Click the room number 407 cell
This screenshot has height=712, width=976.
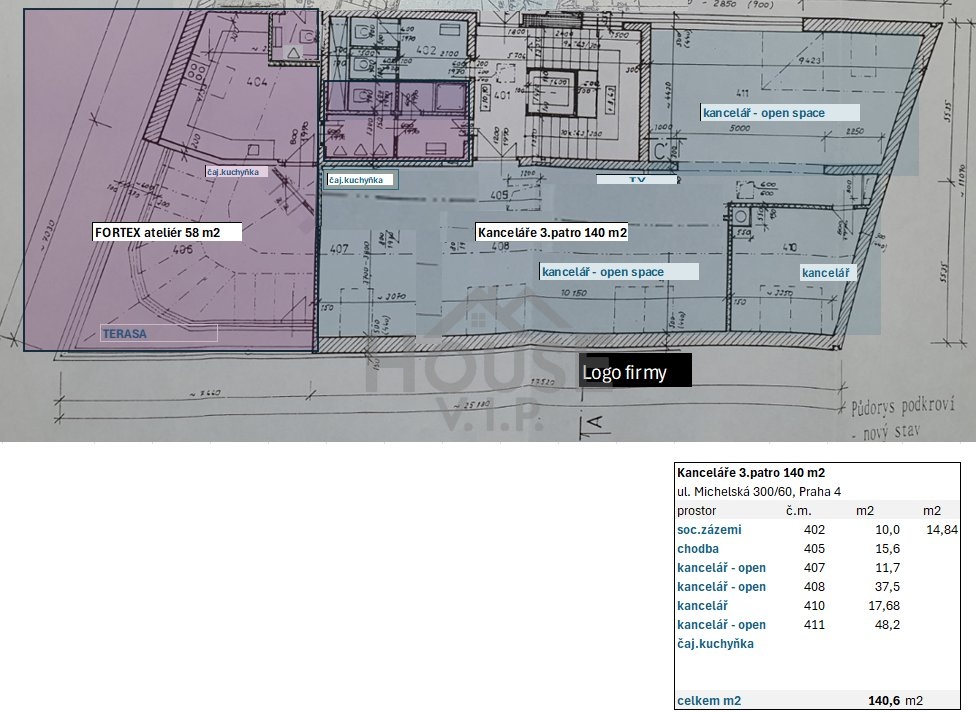(814, 568)
